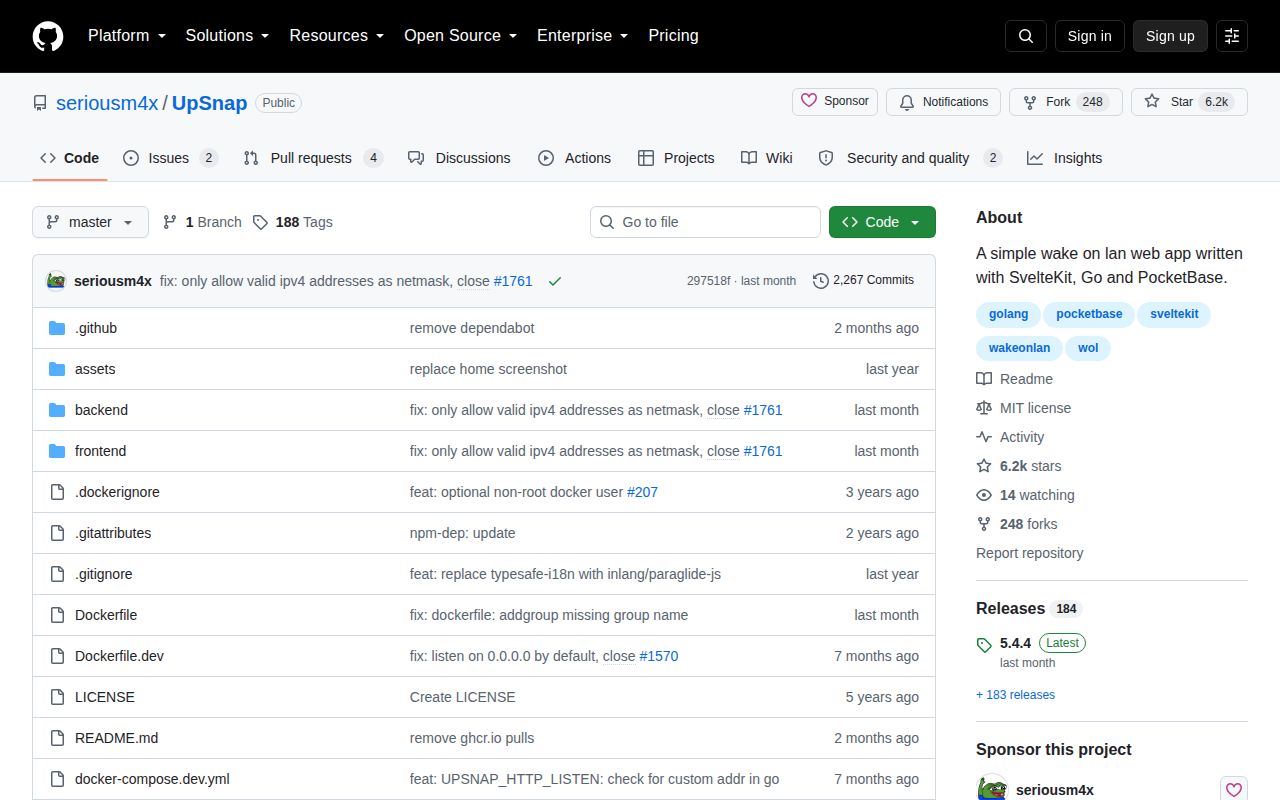Open the Pricing page

[x=673, y=36]
